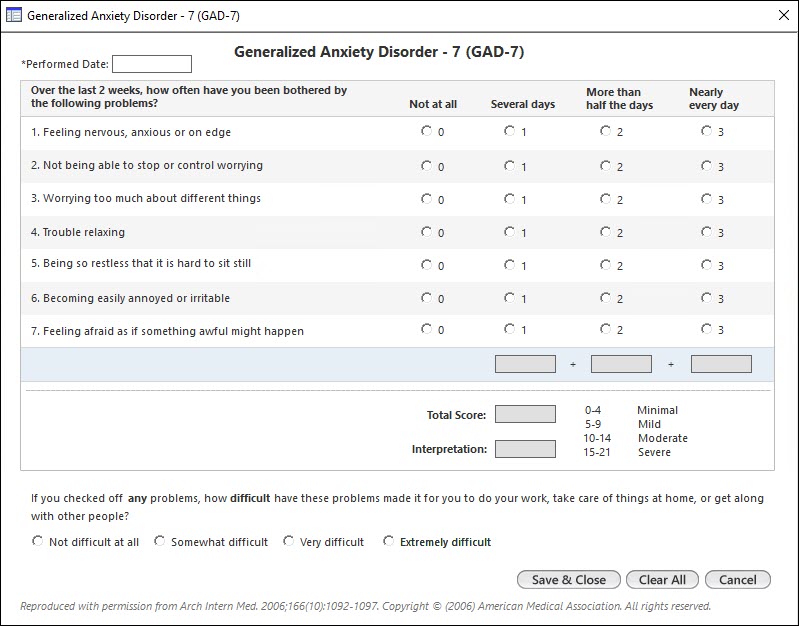This screenshot has height=626, width=799.
Task: Choose 'Nearly every day' for feeling afraid
Action: click(707, 329)
